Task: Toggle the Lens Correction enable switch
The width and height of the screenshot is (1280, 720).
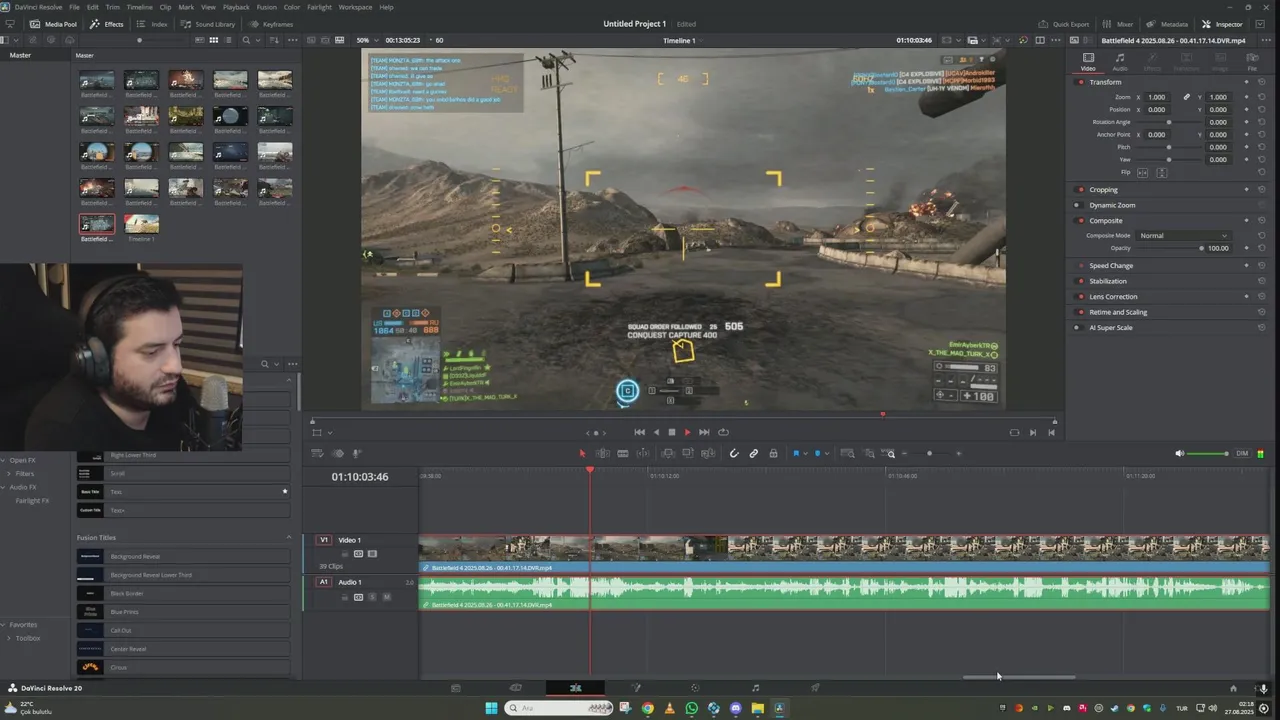Action: 1080,297
